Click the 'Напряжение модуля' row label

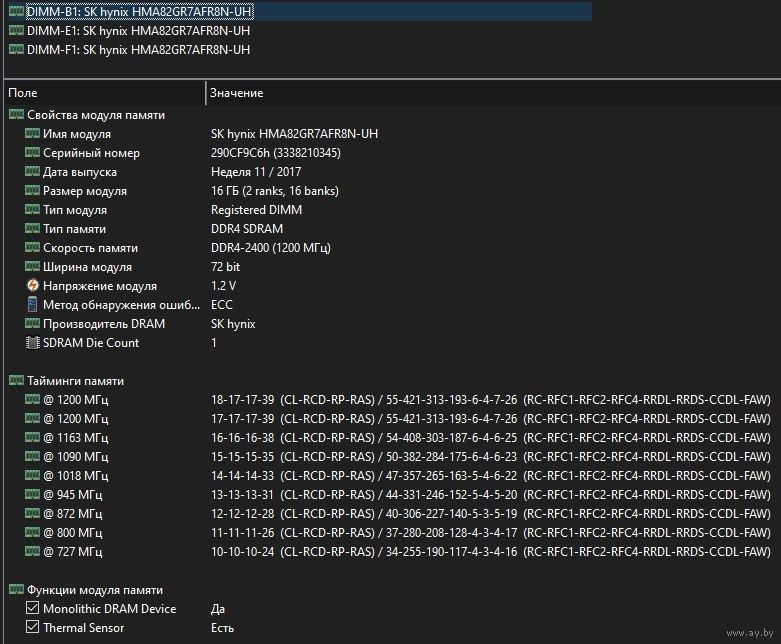(100, 286)
